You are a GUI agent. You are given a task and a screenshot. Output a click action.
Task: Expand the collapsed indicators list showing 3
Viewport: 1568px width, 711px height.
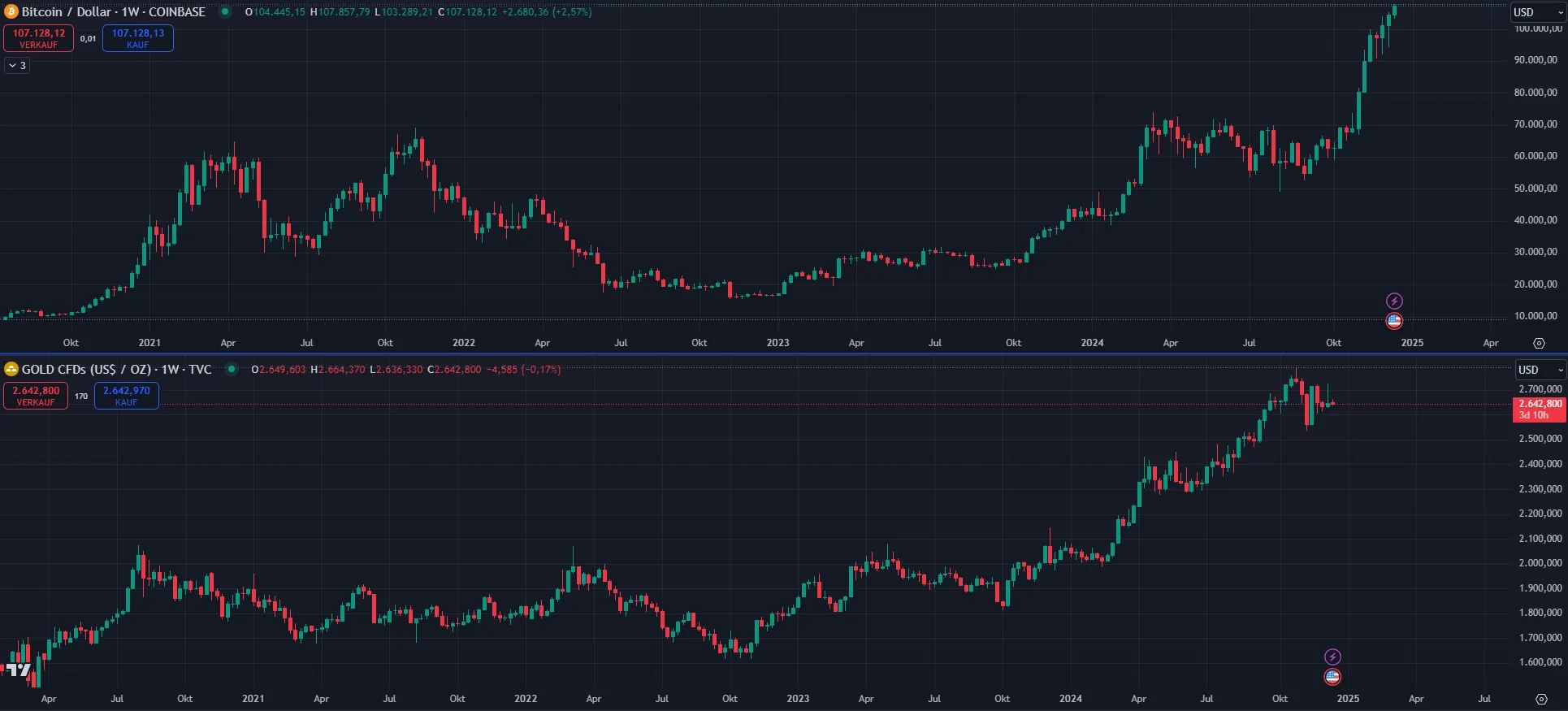tap(17, 65)
